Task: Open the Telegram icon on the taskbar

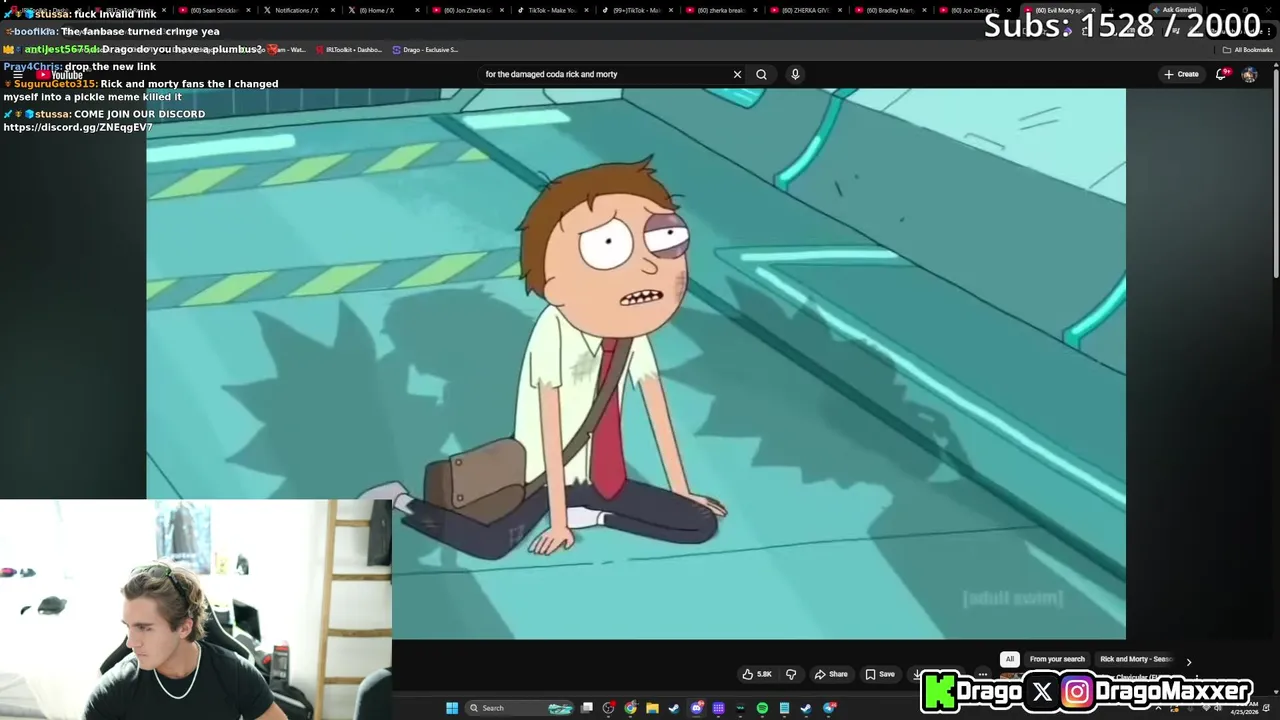Action: click(830, 708)
